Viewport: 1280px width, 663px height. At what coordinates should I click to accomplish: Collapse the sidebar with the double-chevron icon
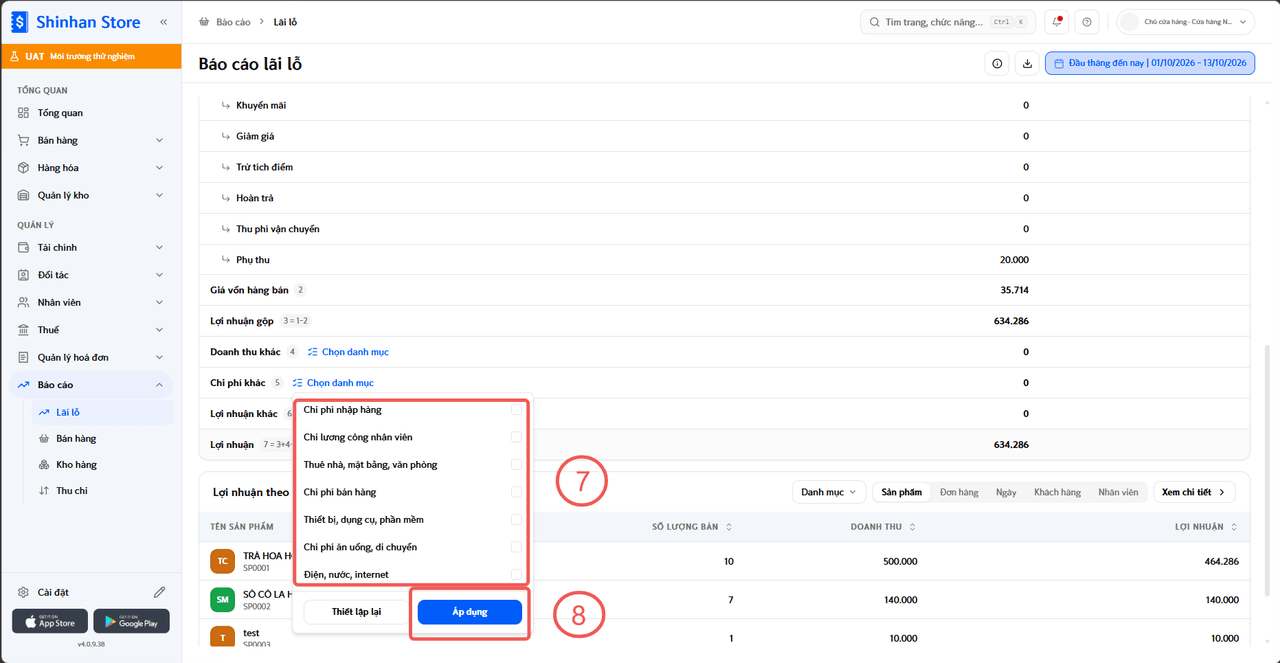(164, 22)
